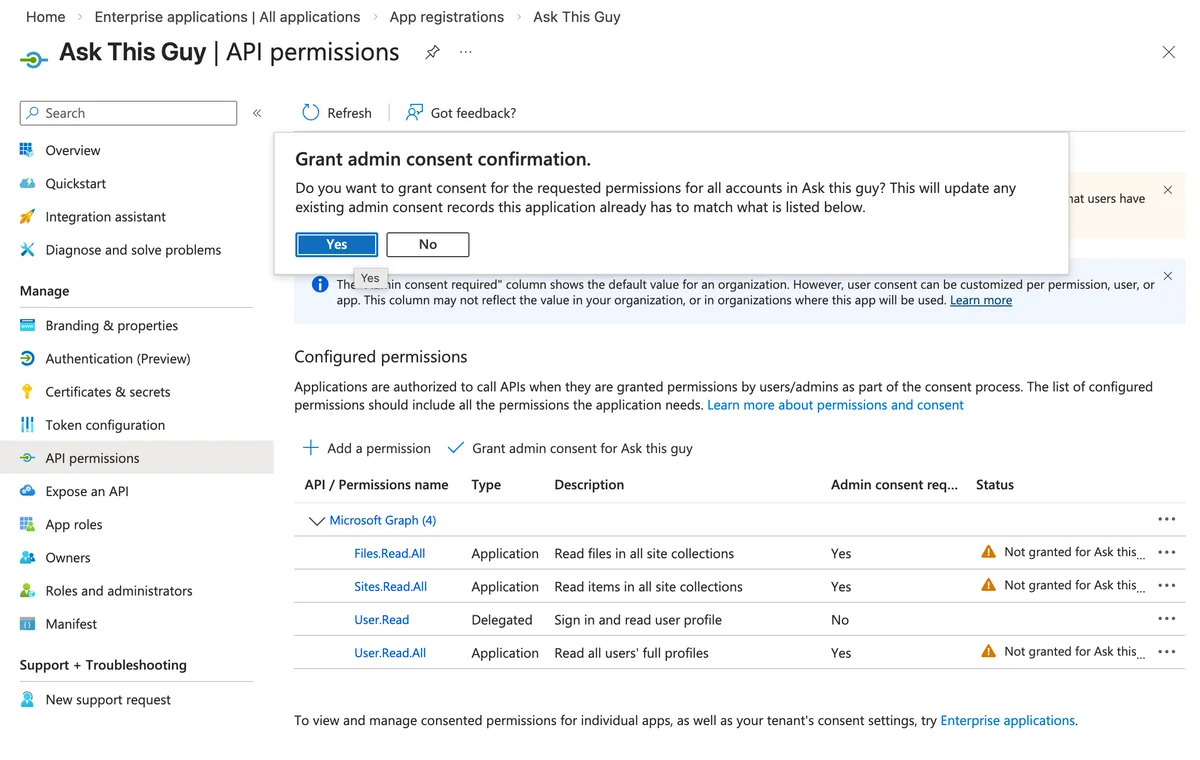Open Certificates & secrets key icon
Image resolution: width=1200 pixels, height=760 pixels.
click(x=27, y=392)
